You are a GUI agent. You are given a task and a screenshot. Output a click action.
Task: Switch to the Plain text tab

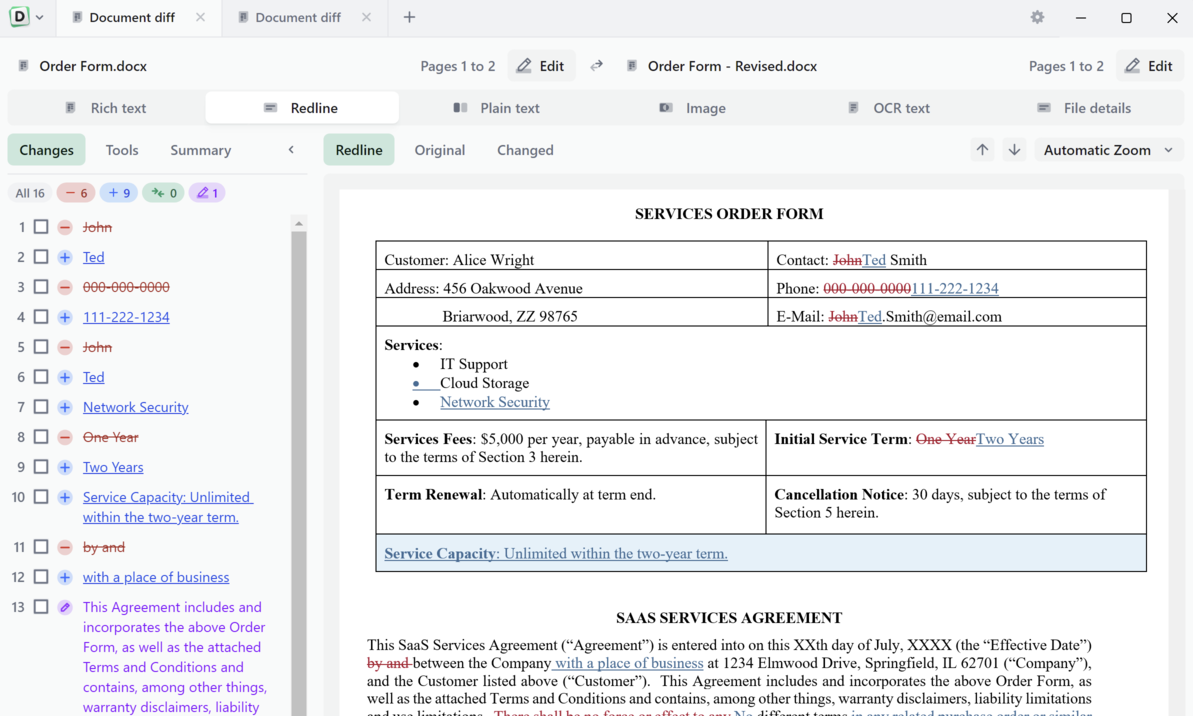[x=497, y=108]
